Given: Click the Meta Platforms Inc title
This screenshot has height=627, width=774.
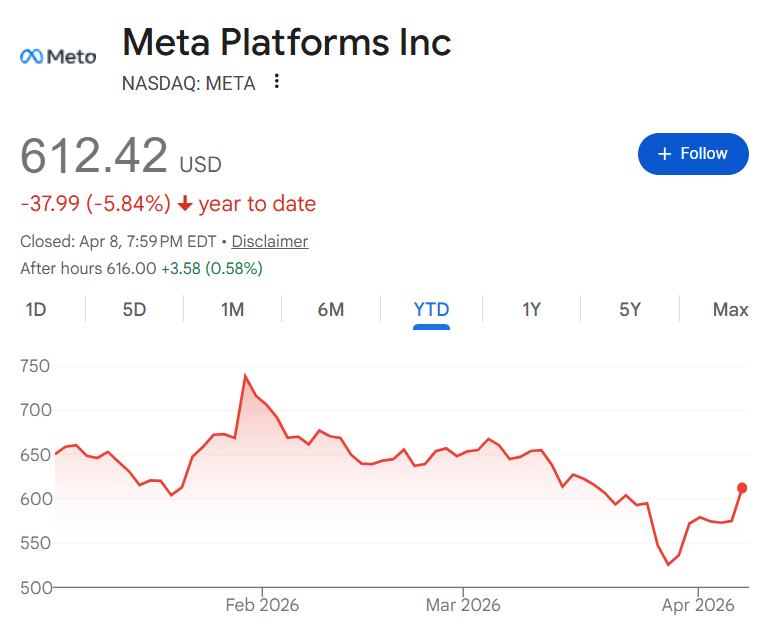Looking at the screenshot, I should pos(286,43).
